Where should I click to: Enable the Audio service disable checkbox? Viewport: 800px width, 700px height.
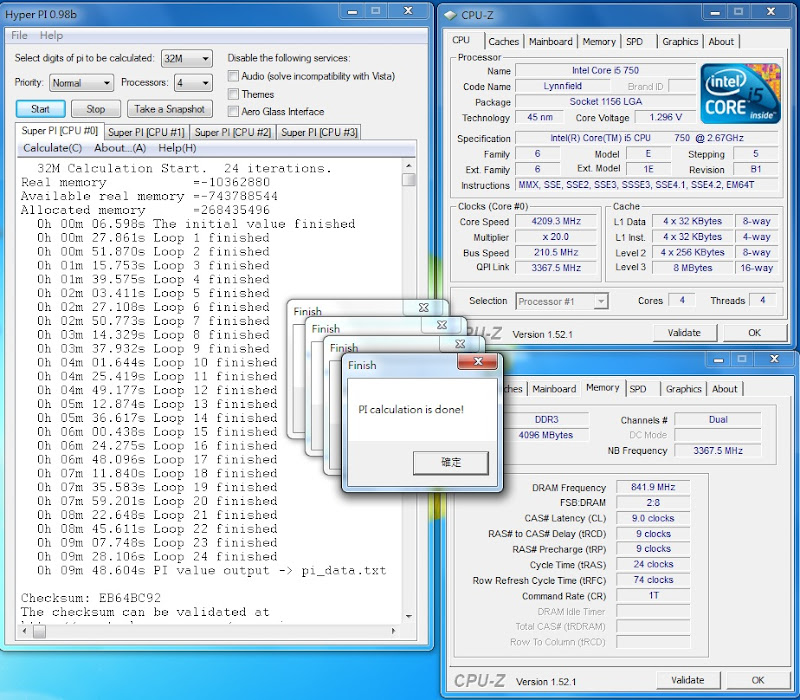pyautogui.click(x=233, y=77)
